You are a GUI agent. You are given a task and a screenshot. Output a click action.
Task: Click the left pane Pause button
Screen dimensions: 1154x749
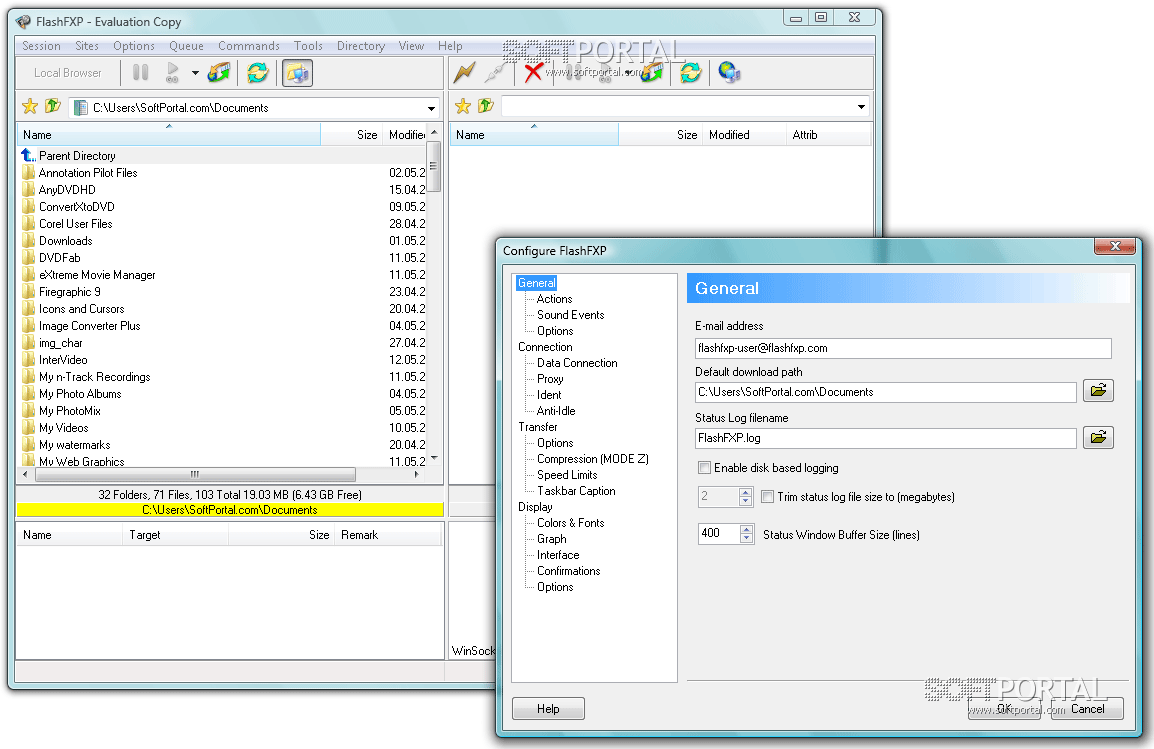click(141, 72)
